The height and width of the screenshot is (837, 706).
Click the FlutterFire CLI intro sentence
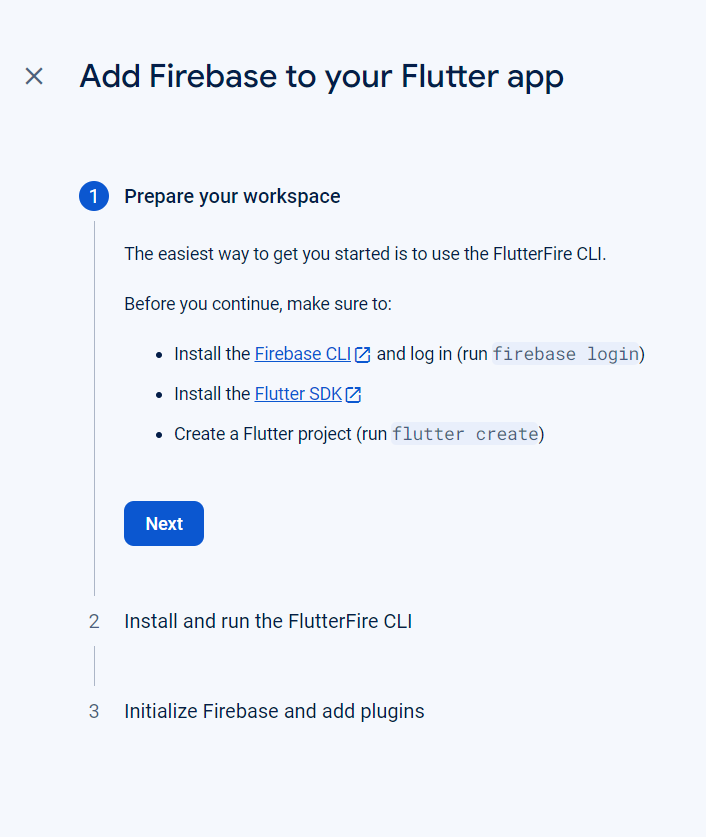(365, 253)
